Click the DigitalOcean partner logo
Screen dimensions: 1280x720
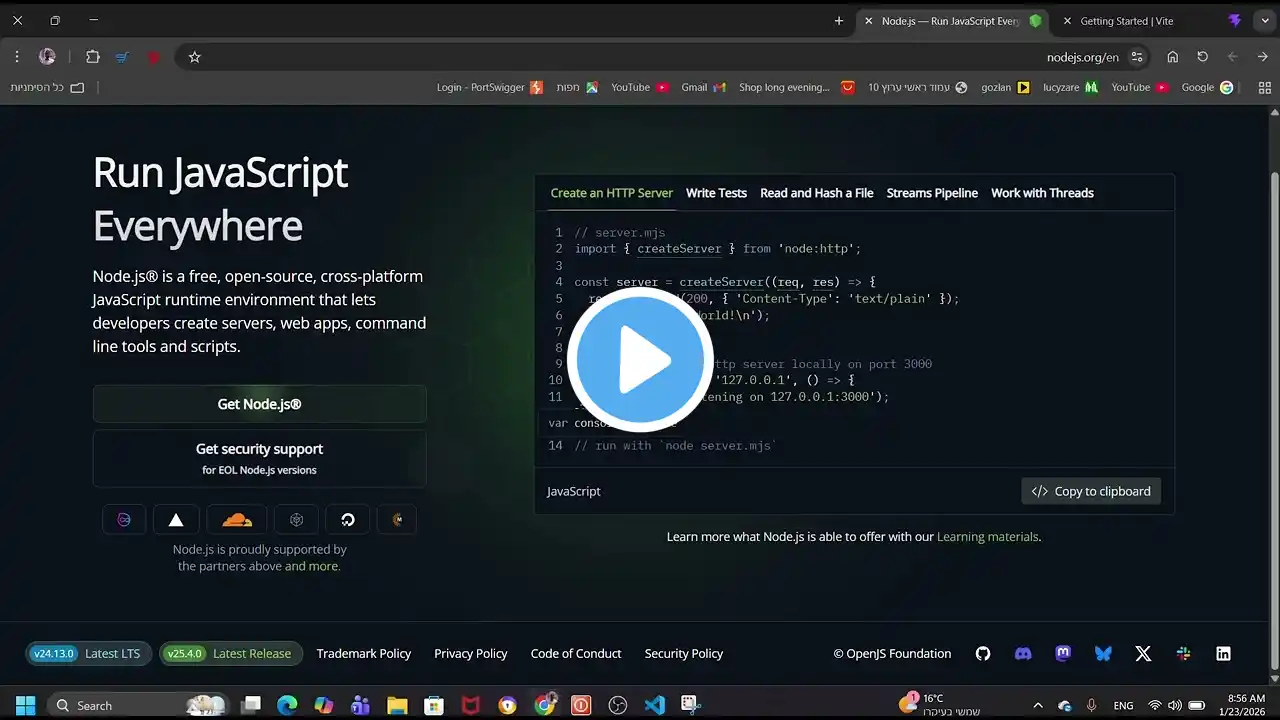tap(348, 519)
